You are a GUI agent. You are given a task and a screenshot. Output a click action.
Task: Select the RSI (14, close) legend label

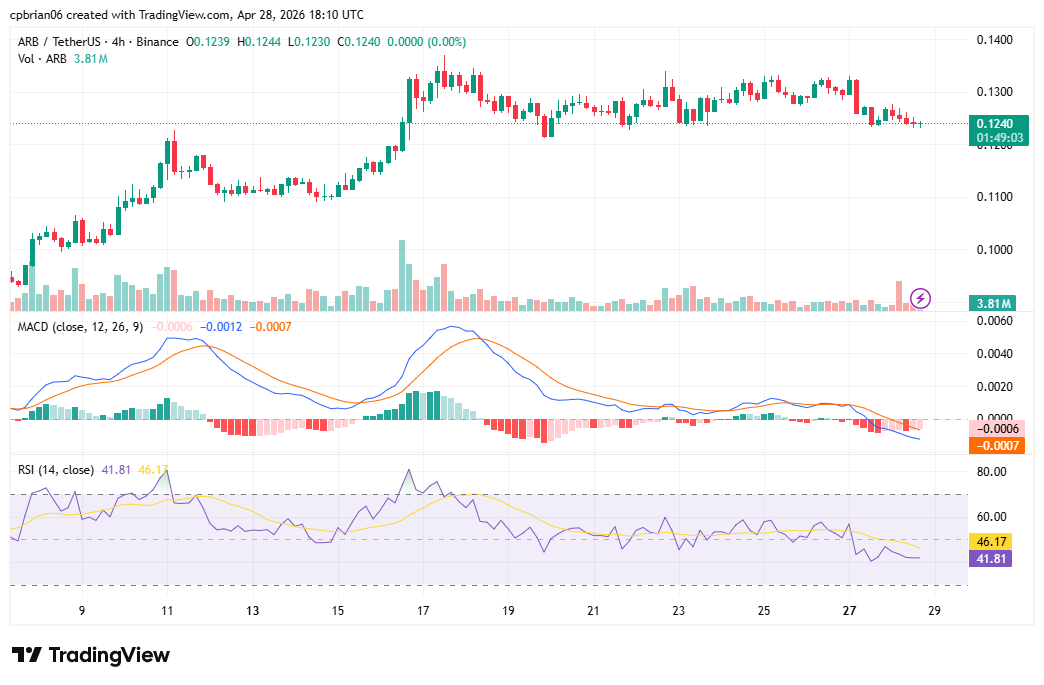(56, 469)
